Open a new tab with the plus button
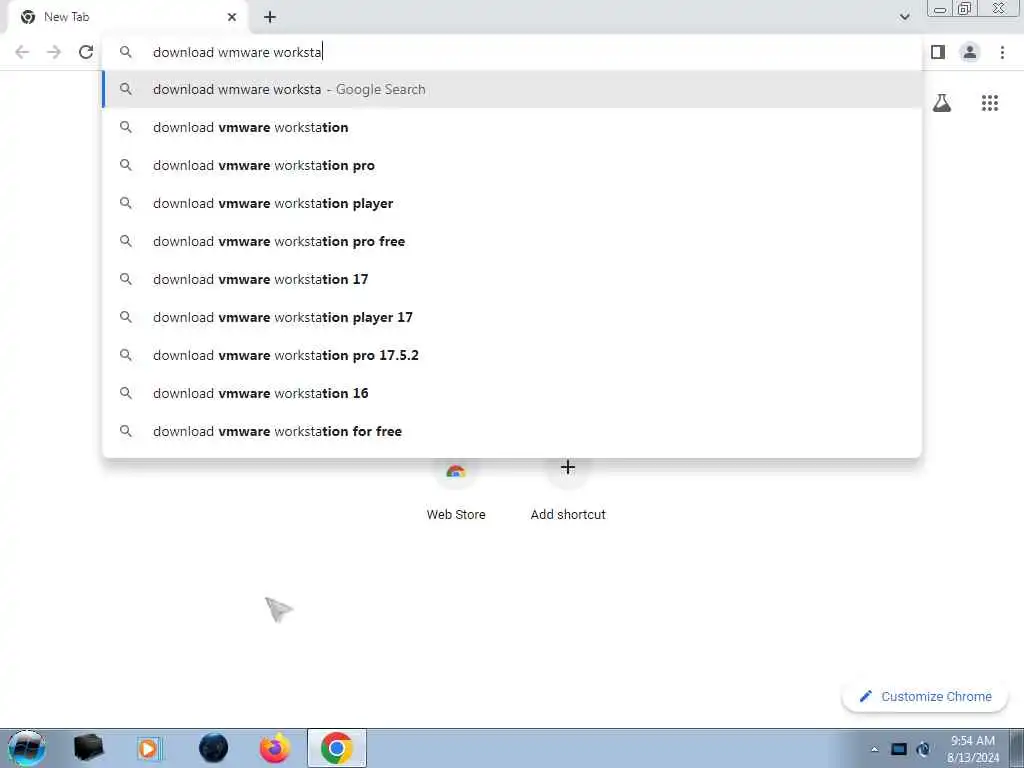This screenshot has width=1024, height=768. 270,17
